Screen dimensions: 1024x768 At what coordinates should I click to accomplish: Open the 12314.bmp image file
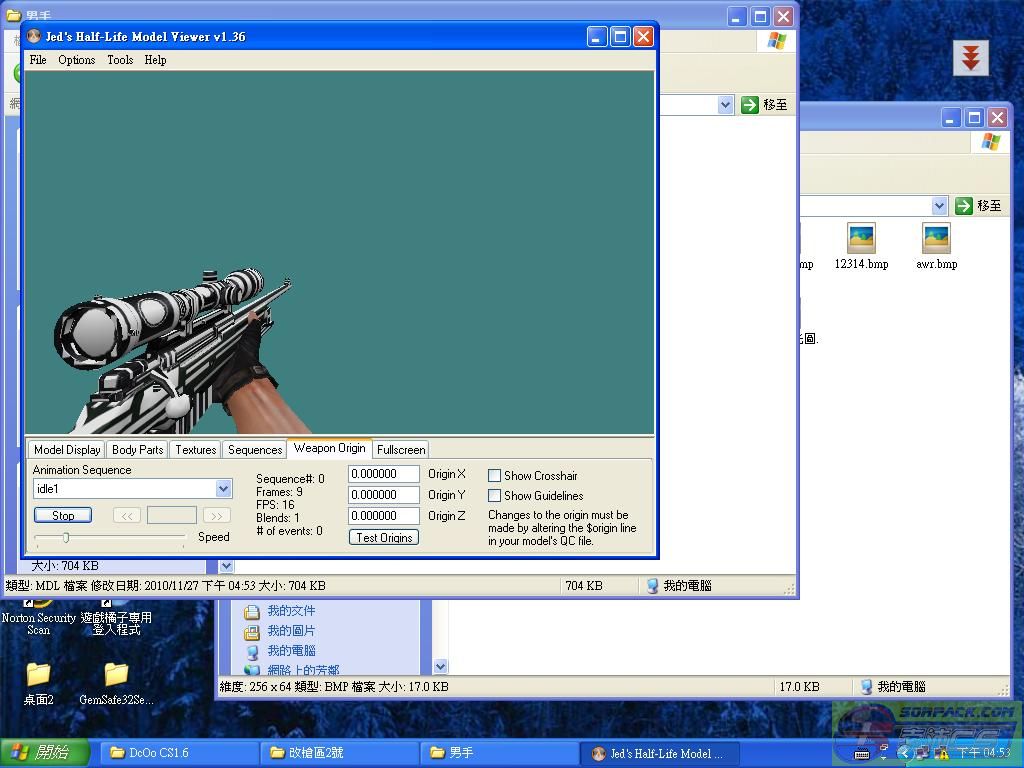(861, 239)
